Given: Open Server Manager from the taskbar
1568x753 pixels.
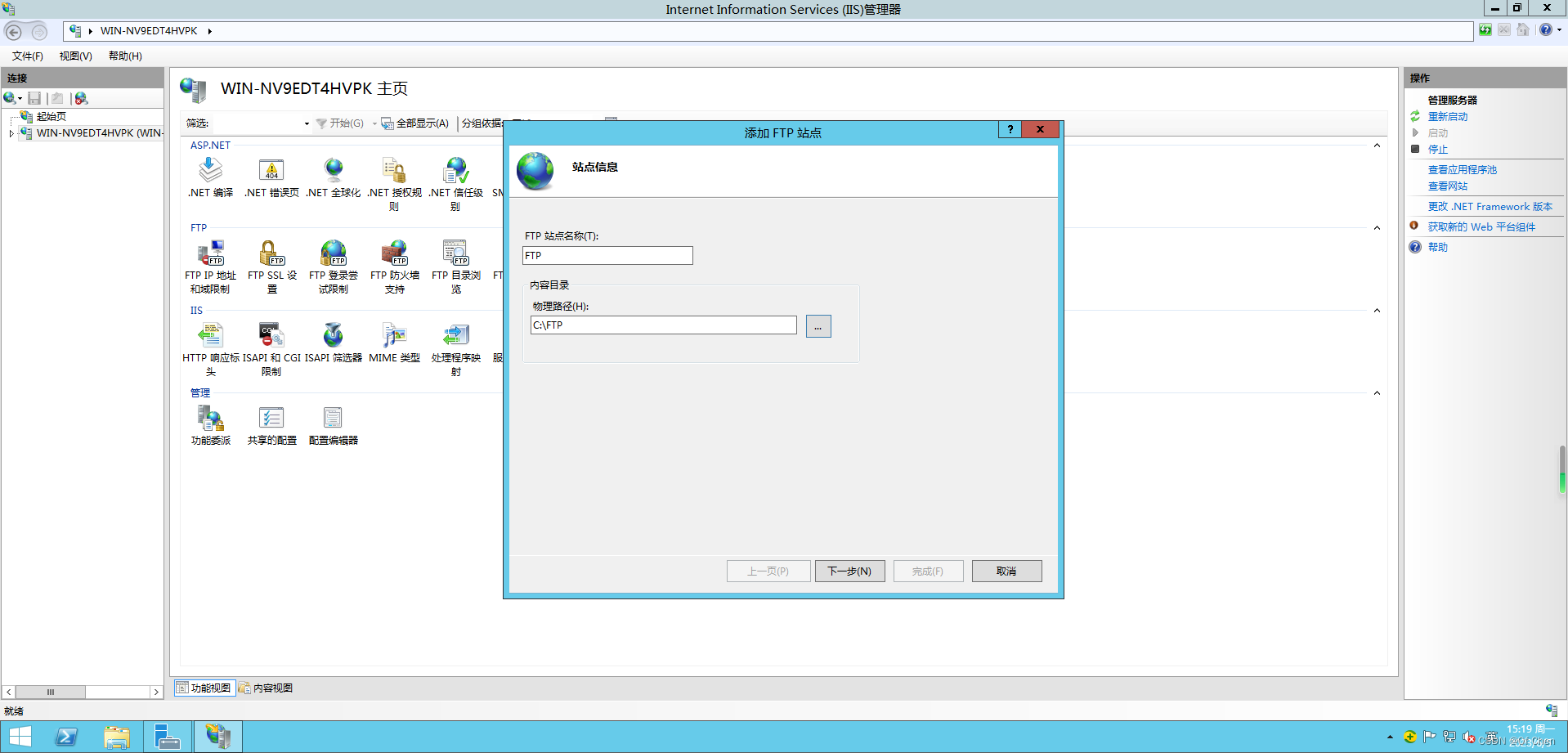Looking at the screenshot, I should coord(168,737).
